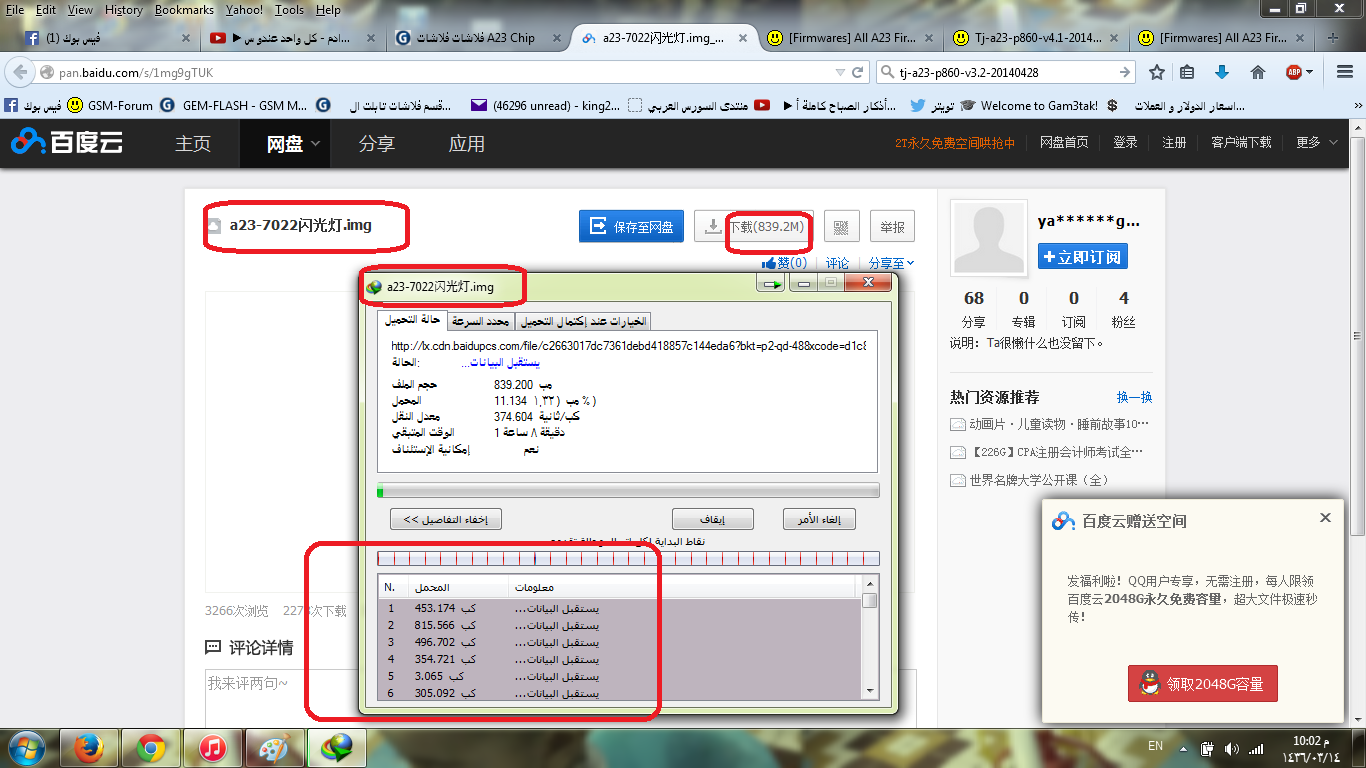
Task: Click the IDM dialog minimize-to-tray arrow icon
Action: (772, 285)
